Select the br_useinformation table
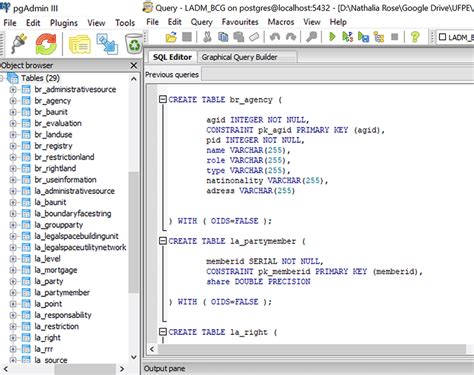Image resolution: width=474 pixels, height=375 pixels. tap(65, 180)
